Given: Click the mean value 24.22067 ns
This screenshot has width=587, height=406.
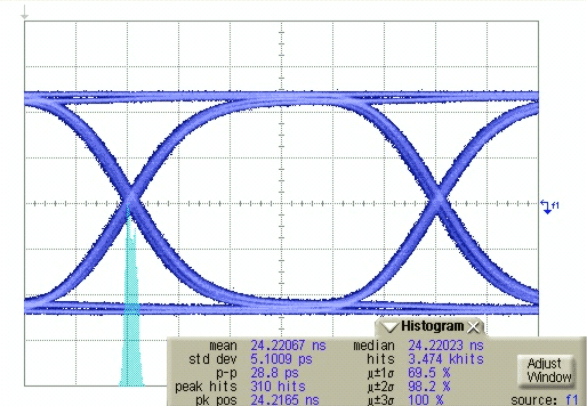Looking at the screenshot, I should click(x=288, y=345).
